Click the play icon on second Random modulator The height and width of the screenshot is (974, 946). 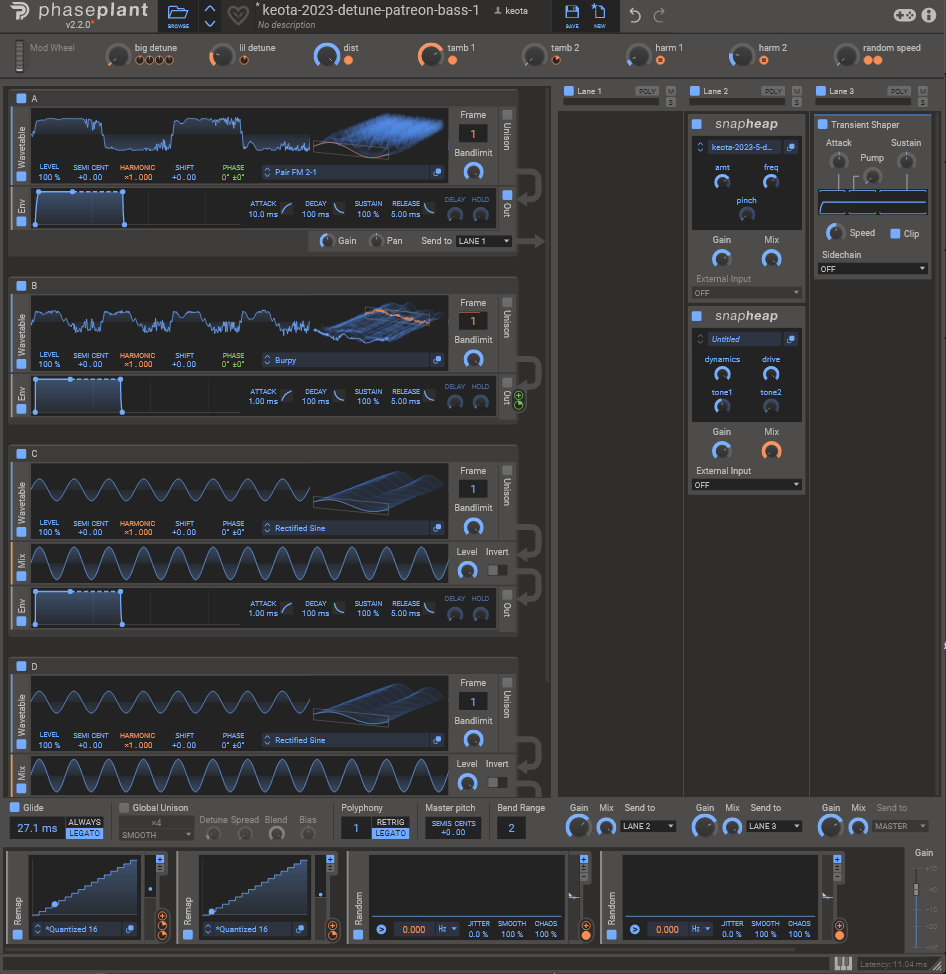click(634, 929)
